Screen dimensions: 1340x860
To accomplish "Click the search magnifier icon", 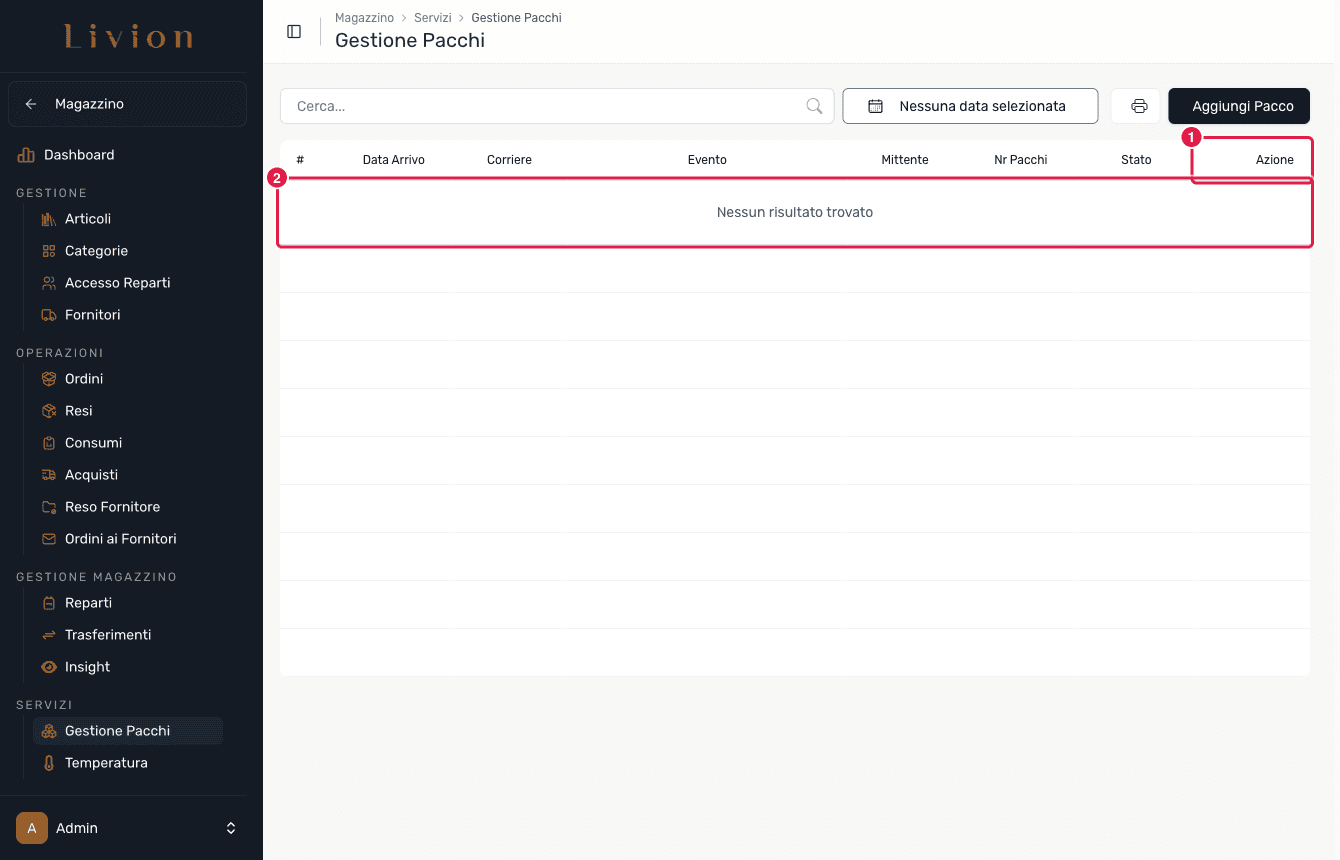I will [814, 106].
